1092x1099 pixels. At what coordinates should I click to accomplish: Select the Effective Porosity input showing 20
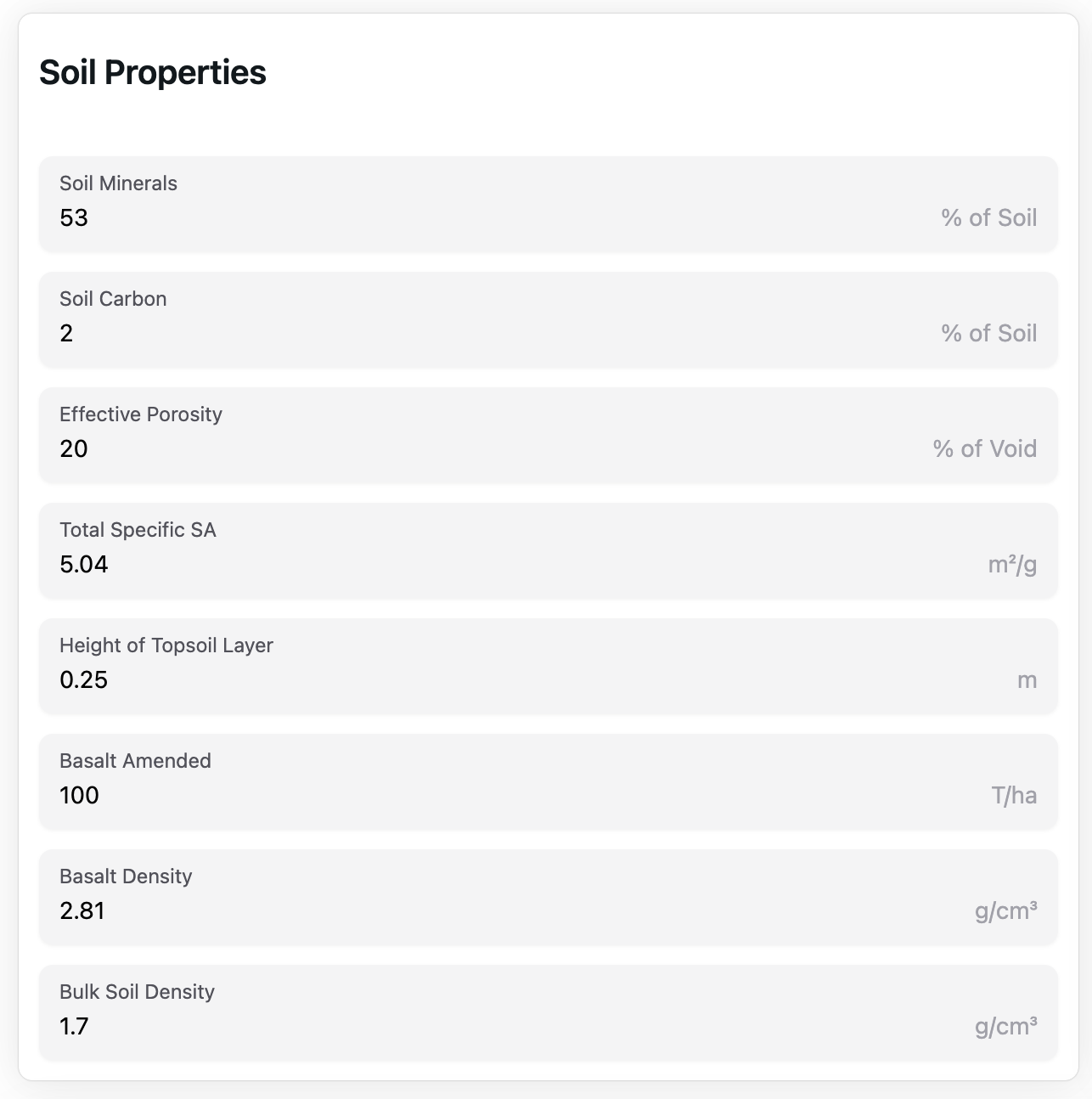point(74,449)
